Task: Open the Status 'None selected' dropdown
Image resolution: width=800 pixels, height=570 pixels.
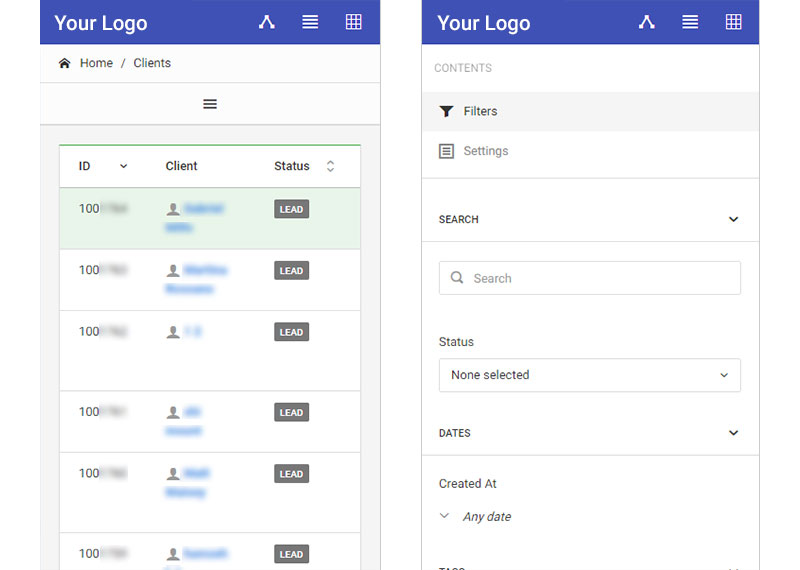Action: [x=589, y=375]
